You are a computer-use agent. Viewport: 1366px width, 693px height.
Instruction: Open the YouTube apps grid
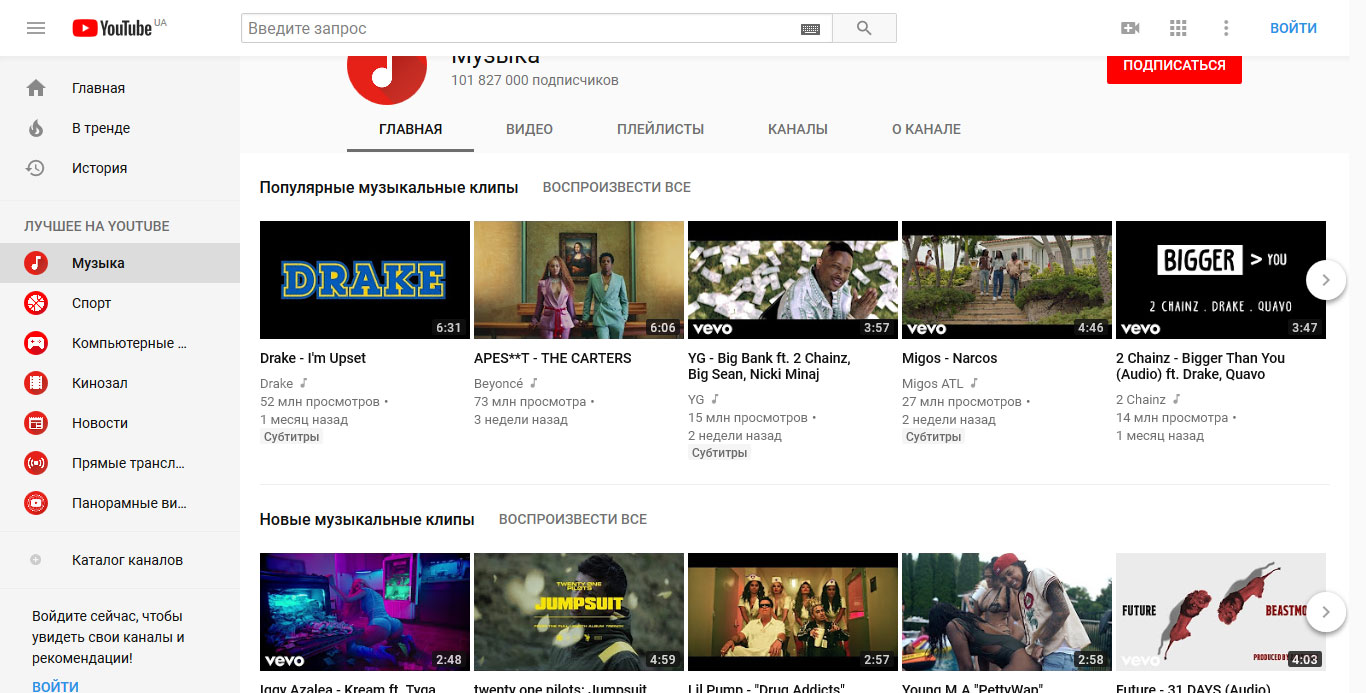tap(1178, 28)
